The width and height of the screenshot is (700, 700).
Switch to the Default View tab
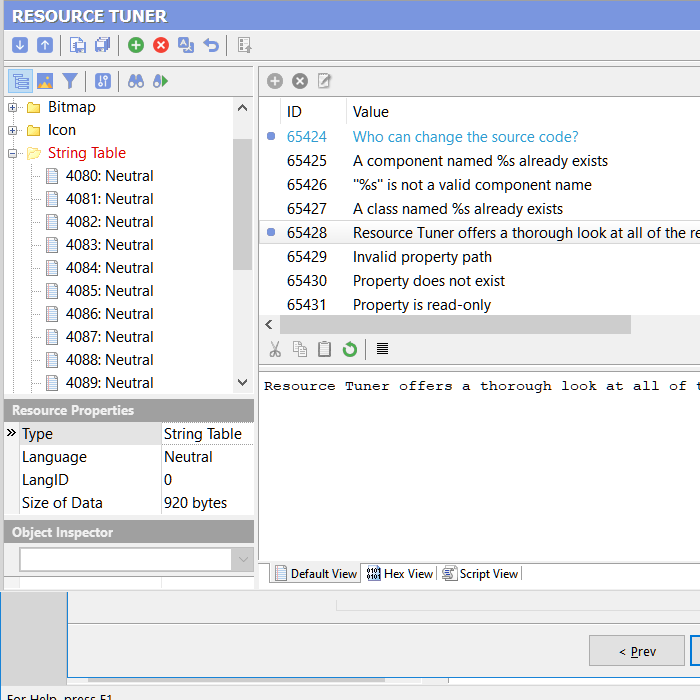coord(316,574)
